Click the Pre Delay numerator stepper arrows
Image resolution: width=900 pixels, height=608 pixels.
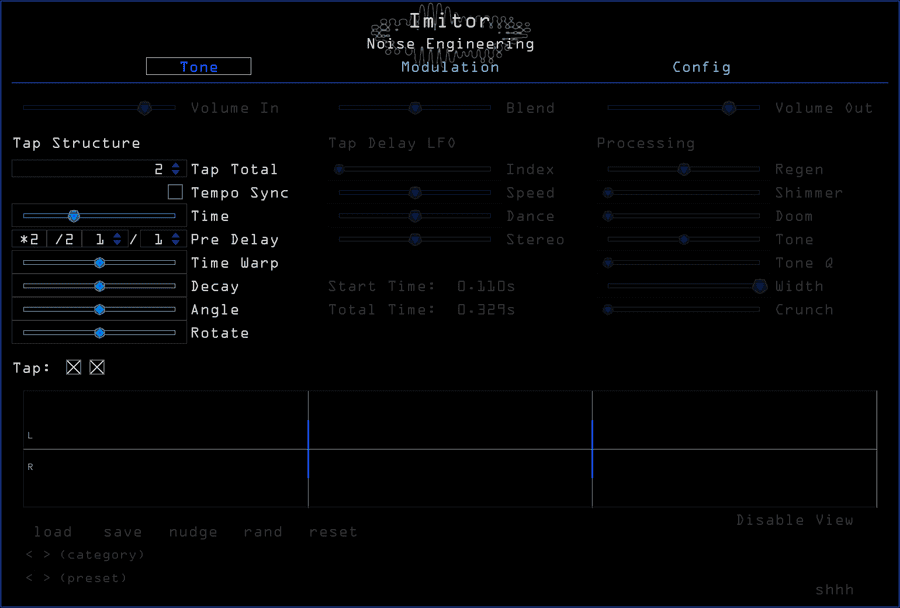117,239
